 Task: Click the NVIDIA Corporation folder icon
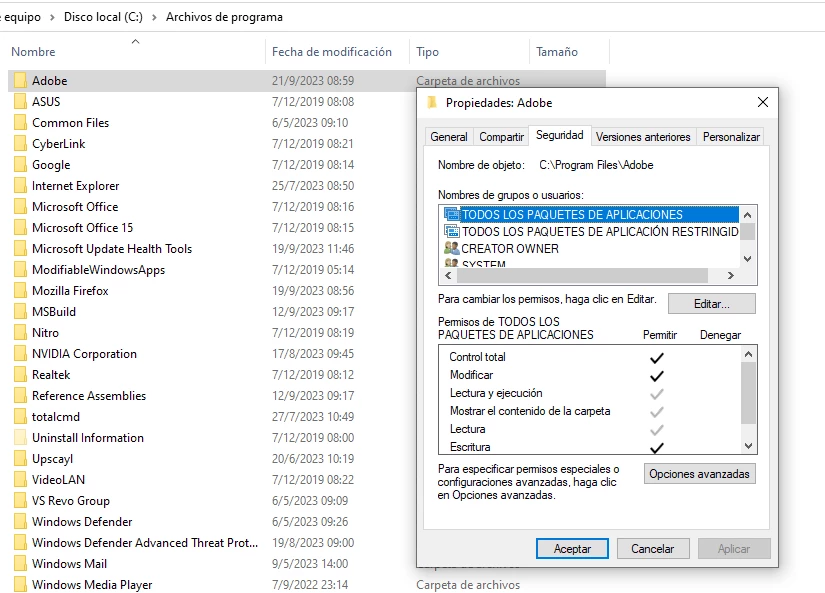click(20, 354)
